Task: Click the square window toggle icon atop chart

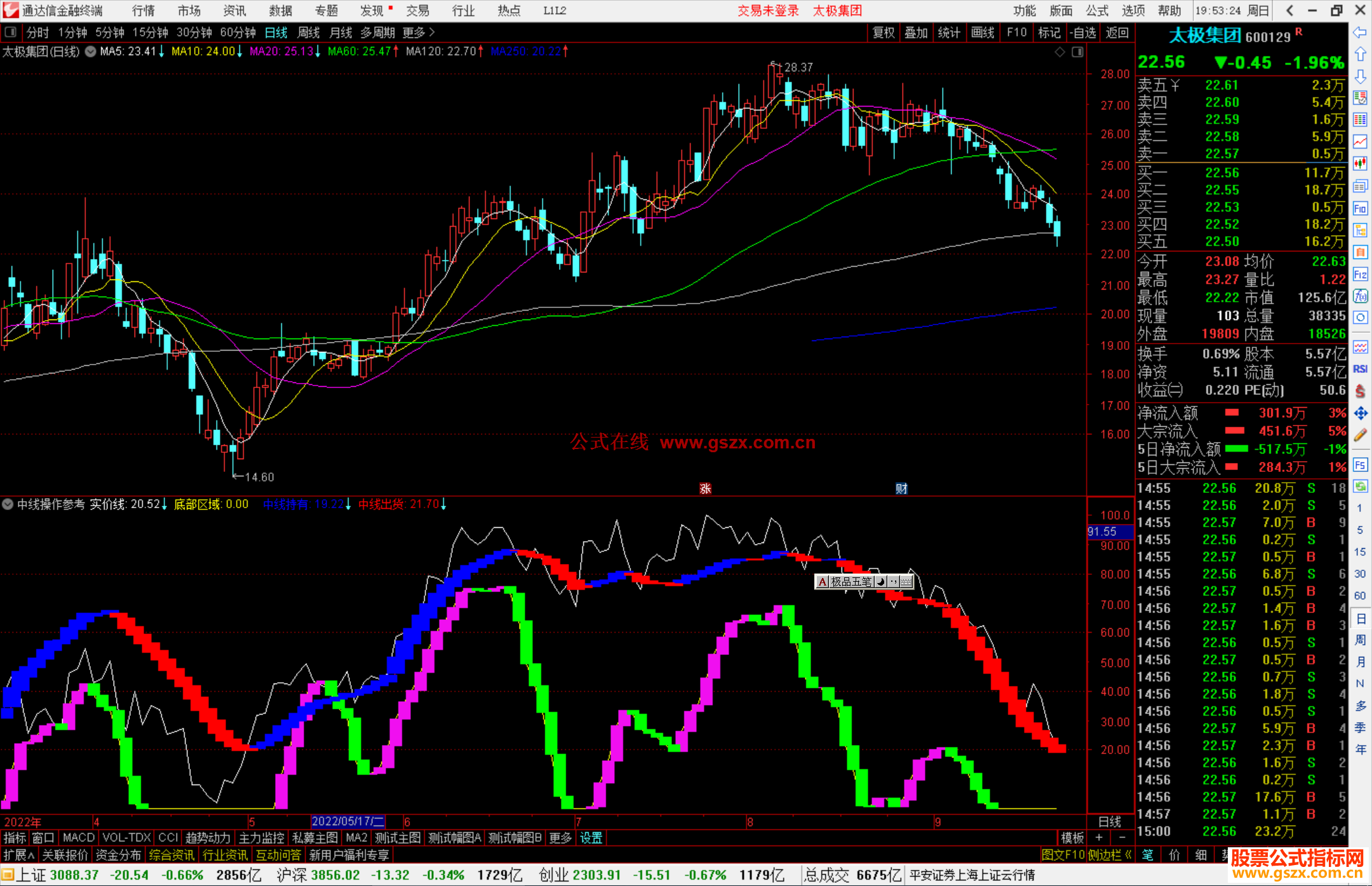Action: (1077, 52)
